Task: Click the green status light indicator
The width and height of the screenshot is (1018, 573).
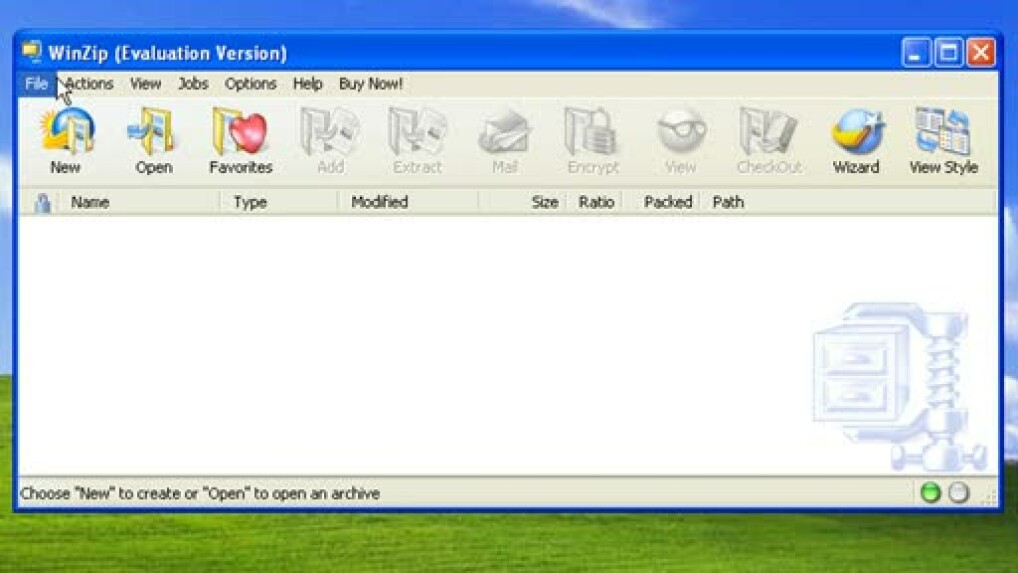Action: click(930, 493)
